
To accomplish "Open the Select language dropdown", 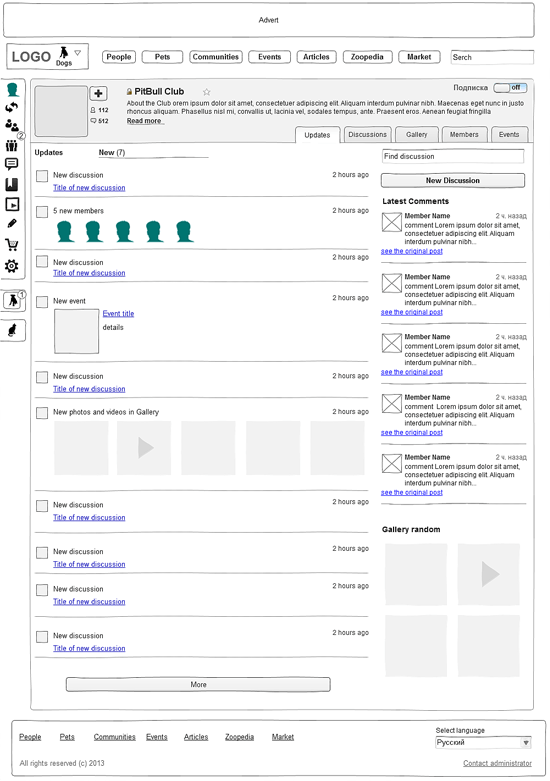I will point(483,743).
